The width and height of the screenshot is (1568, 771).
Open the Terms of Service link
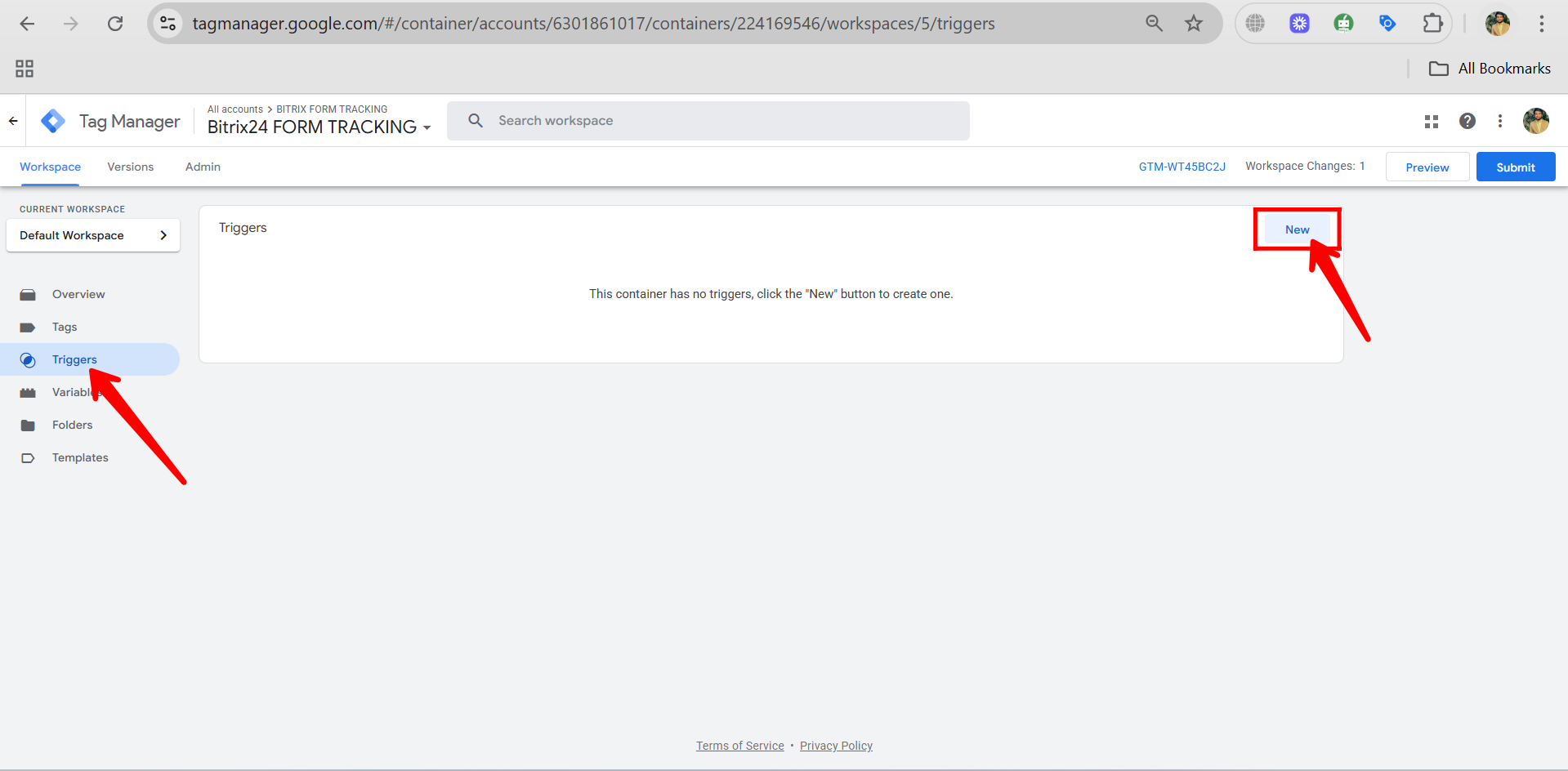coord(740,746)
